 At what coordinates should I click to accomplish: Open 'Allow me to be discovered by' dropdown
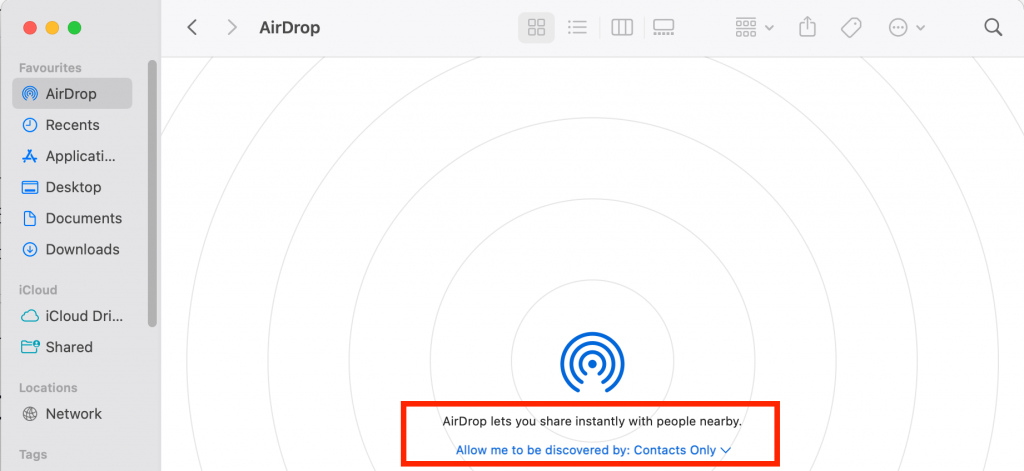pyautogui.click(x=592, y=450)
